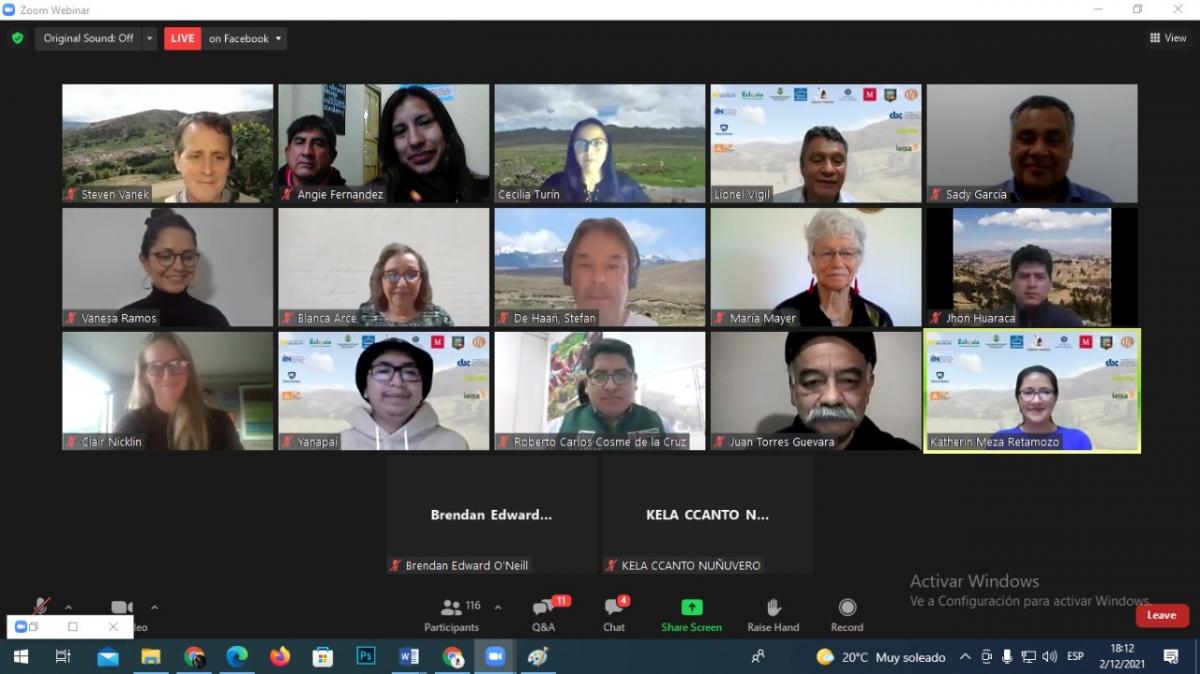Open Photoshop from the Windows taskbar
Screen dimensions: 1200x674
click(366, 656)
